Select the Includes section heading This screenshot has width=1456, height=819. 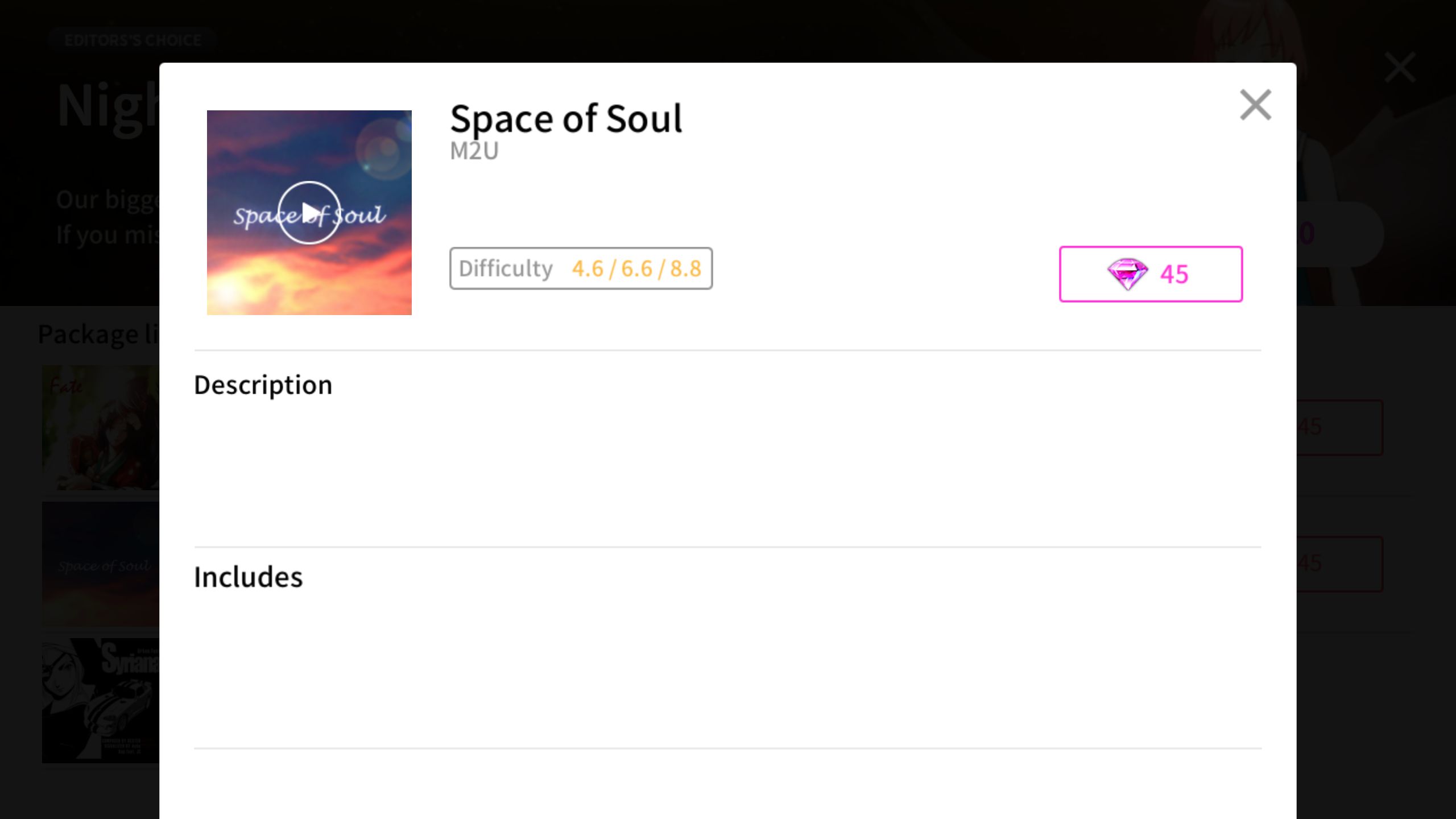coord(249,577)
